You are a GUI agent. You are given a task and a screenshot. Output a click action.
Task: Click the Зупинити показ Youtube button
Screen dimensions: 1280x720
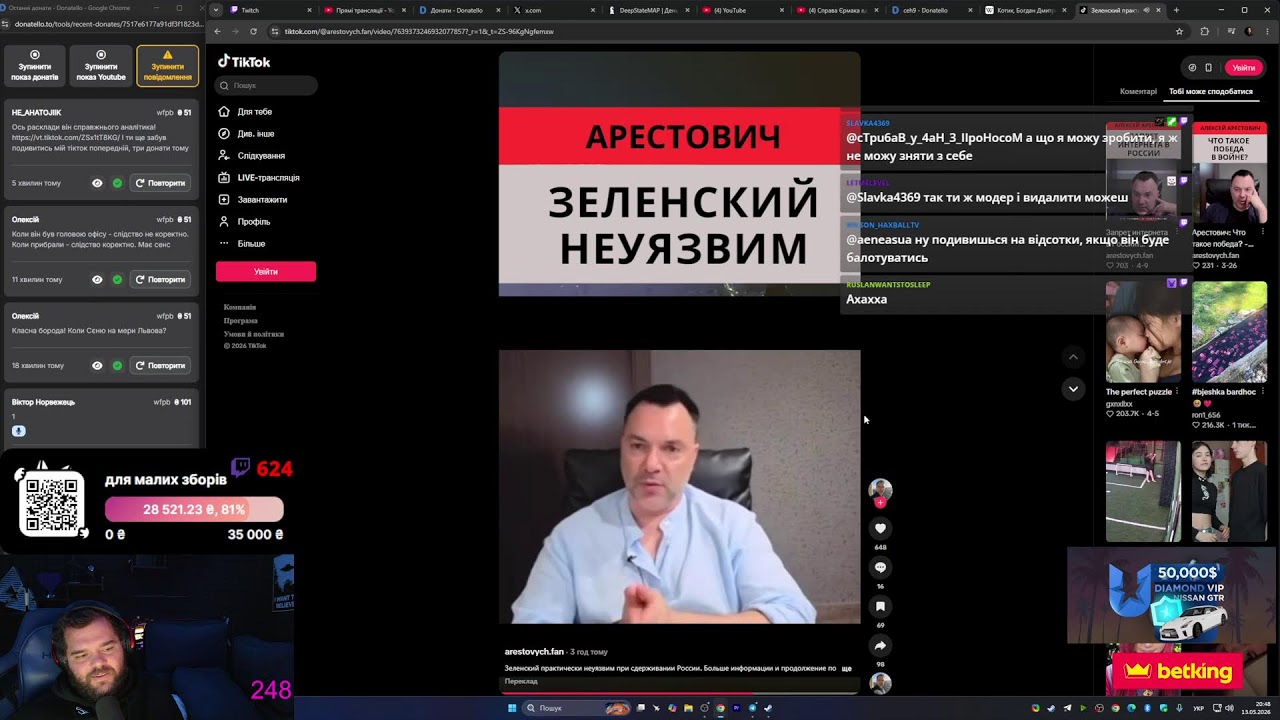101,66
